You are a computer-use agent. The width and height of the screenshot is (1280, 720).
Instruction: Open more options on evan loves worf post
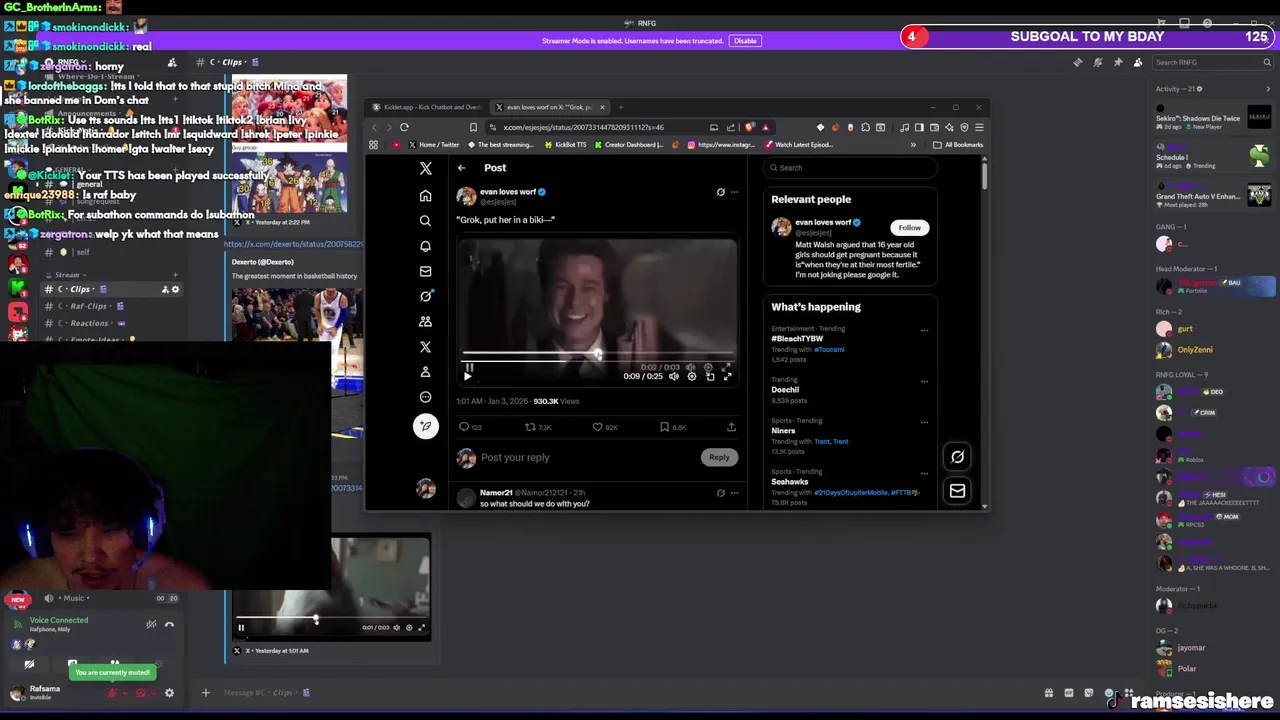tap(734, 192)
